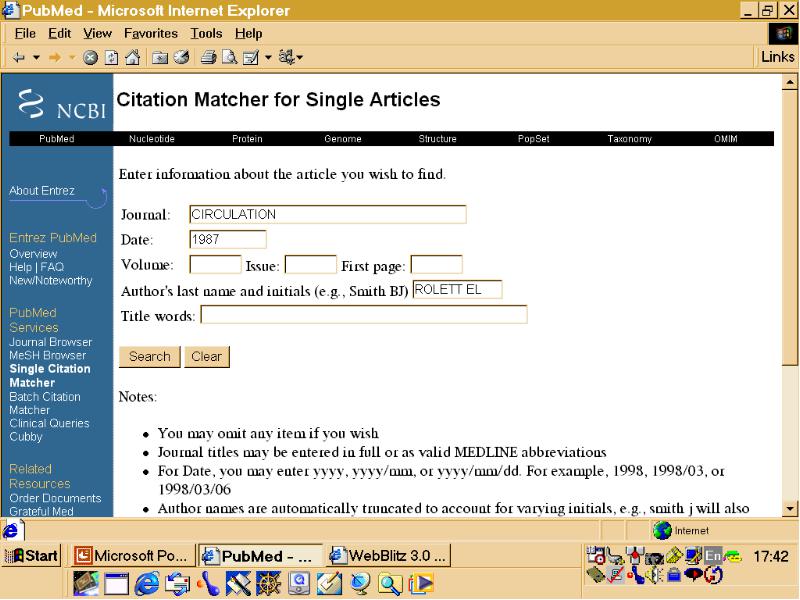Print the page with the printer icon
800x600 pixels.
[x=208, y=57]
